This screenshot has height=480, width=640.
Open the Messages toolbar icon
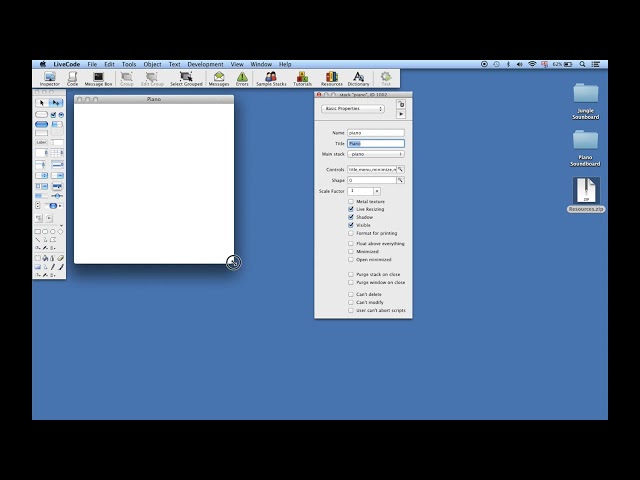(x=219, y=79)
